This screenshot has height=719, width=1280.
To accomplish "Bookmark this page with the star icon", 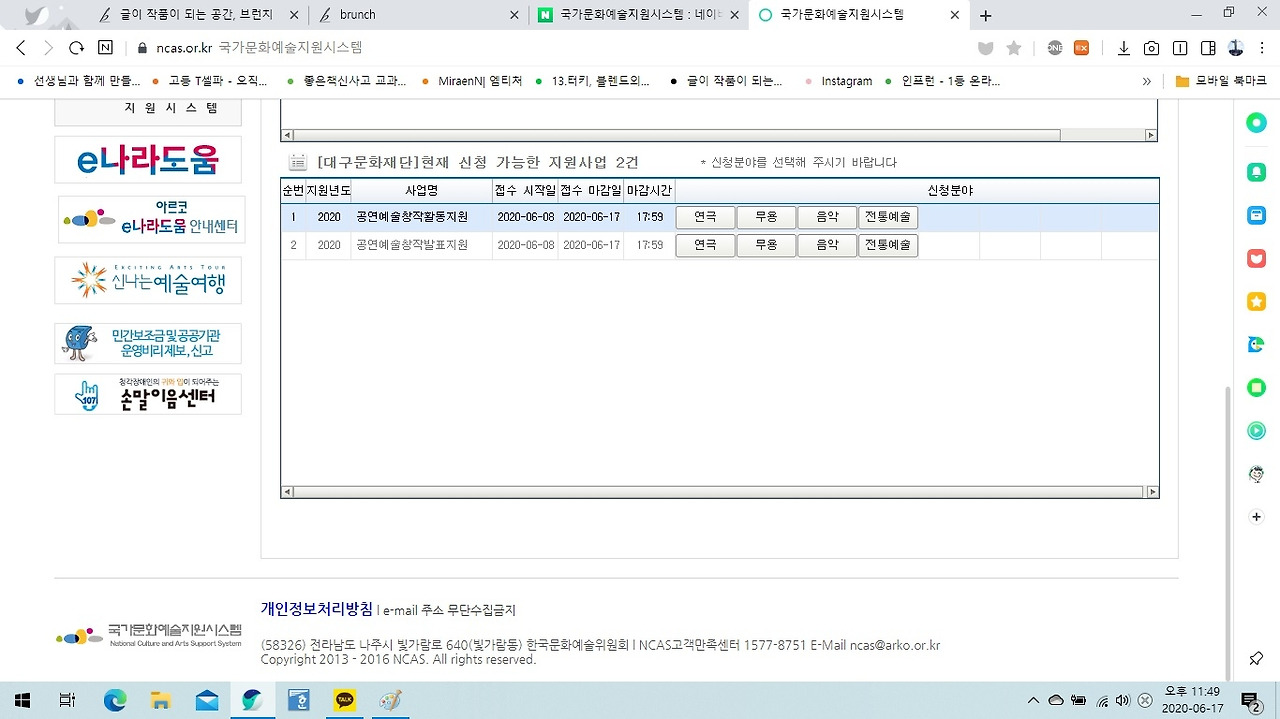I will 1013,48.
